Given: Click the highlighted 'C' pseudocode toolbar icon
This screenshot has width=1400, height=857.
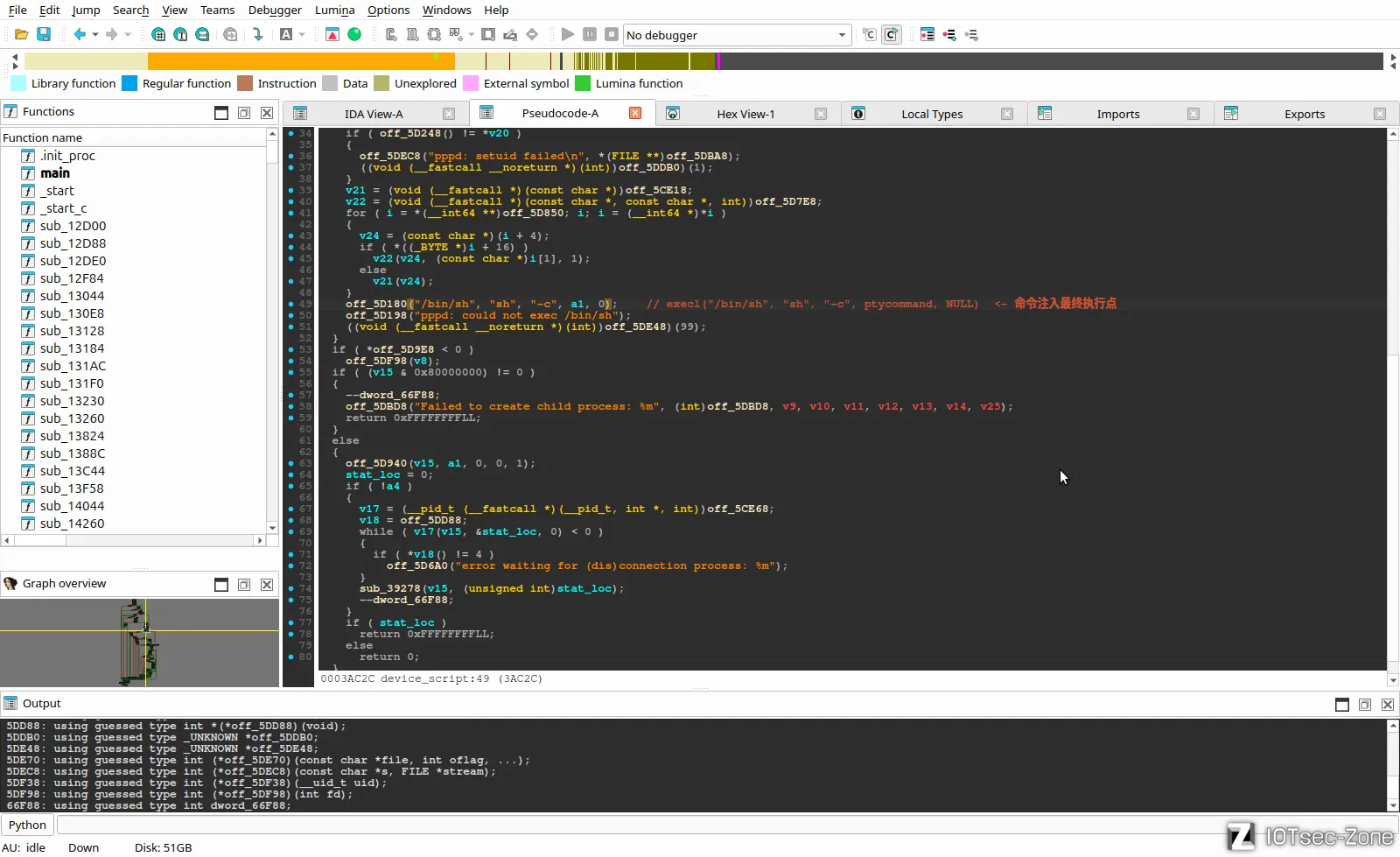Looking at the screenshot, I should point(891,35).
